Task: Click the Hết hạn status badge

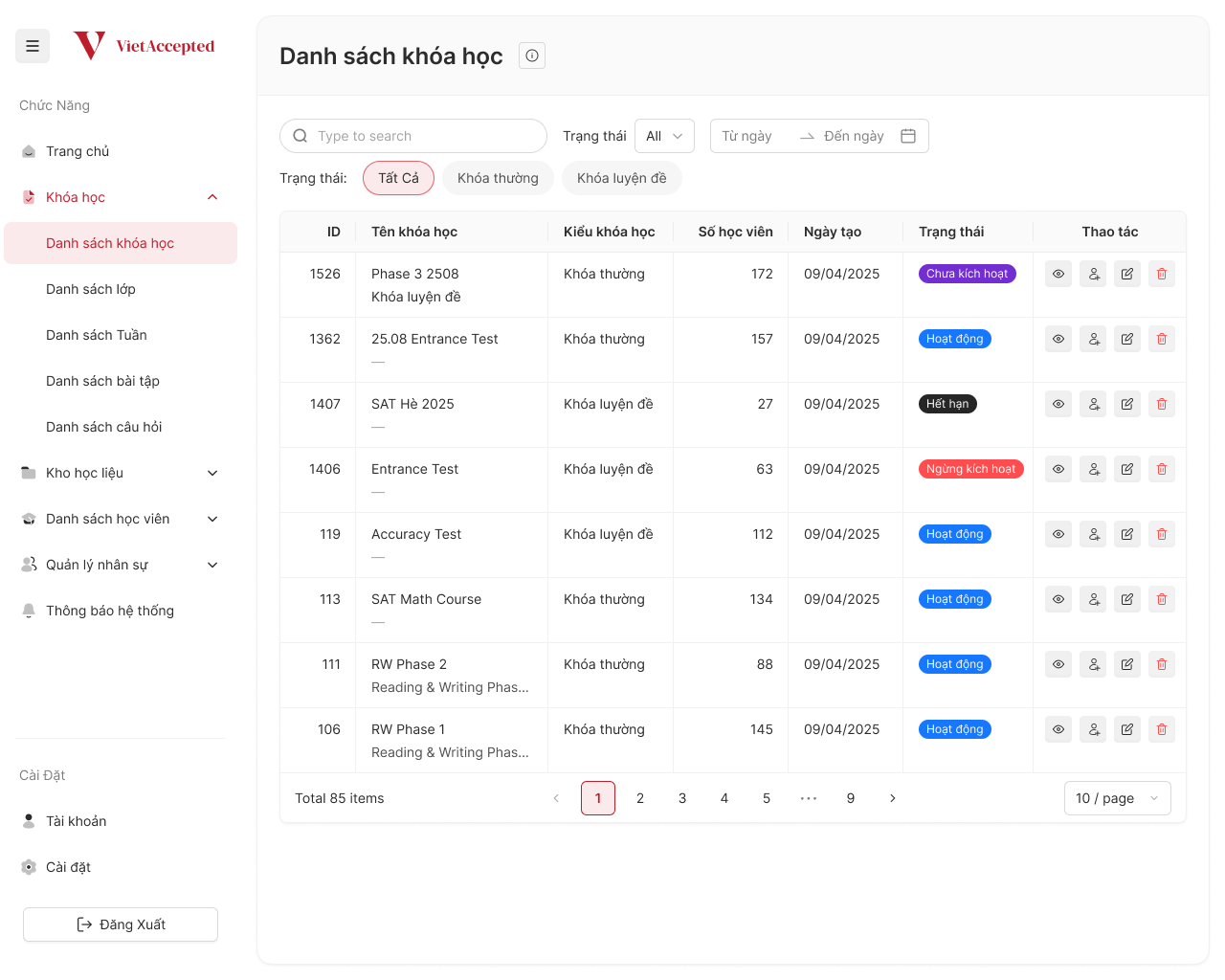Action: (x=947, y=404)
